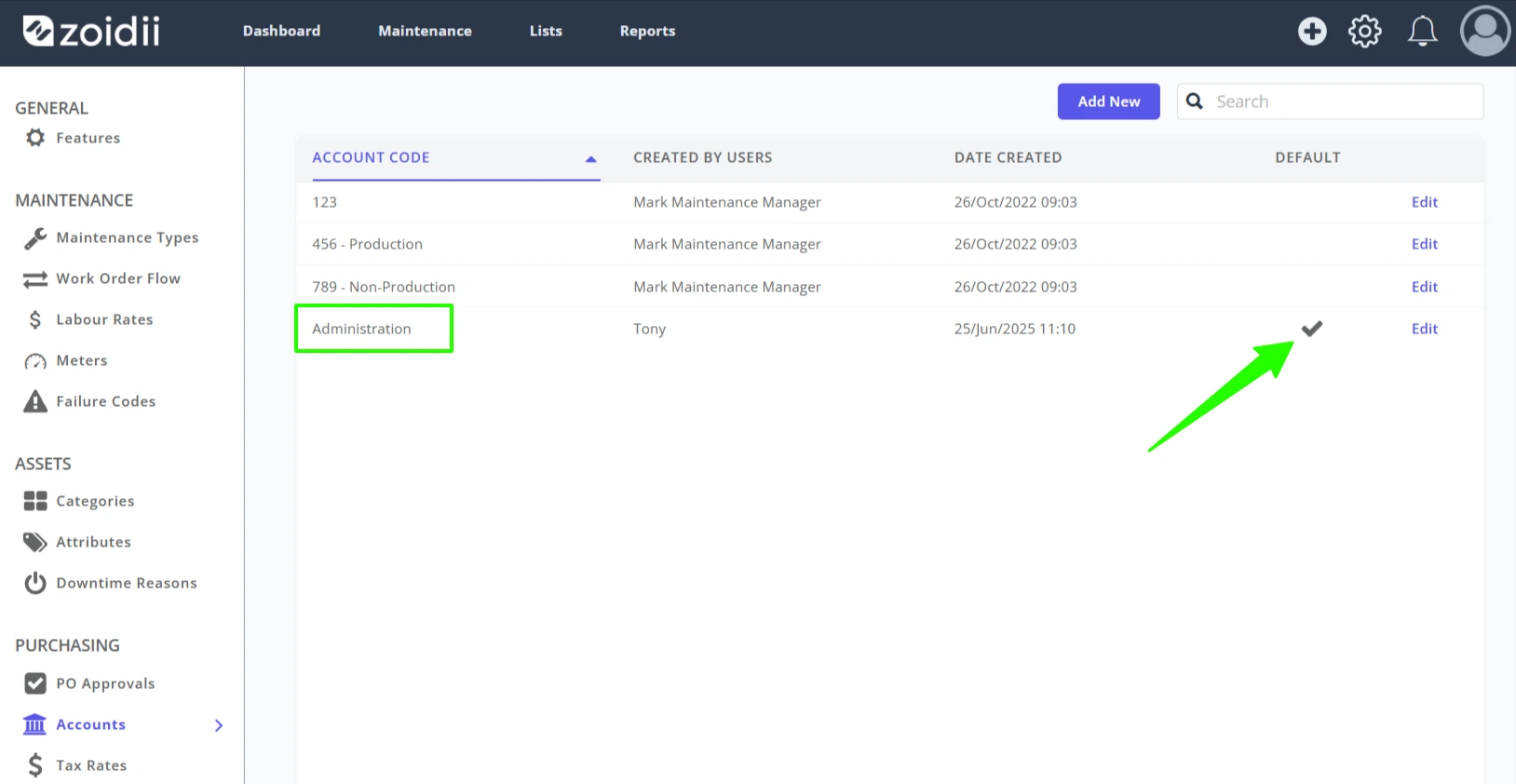This screenshot has height=784, width=1516.
Task: Open Downtime Reasons settings
Action: [127, 583]
